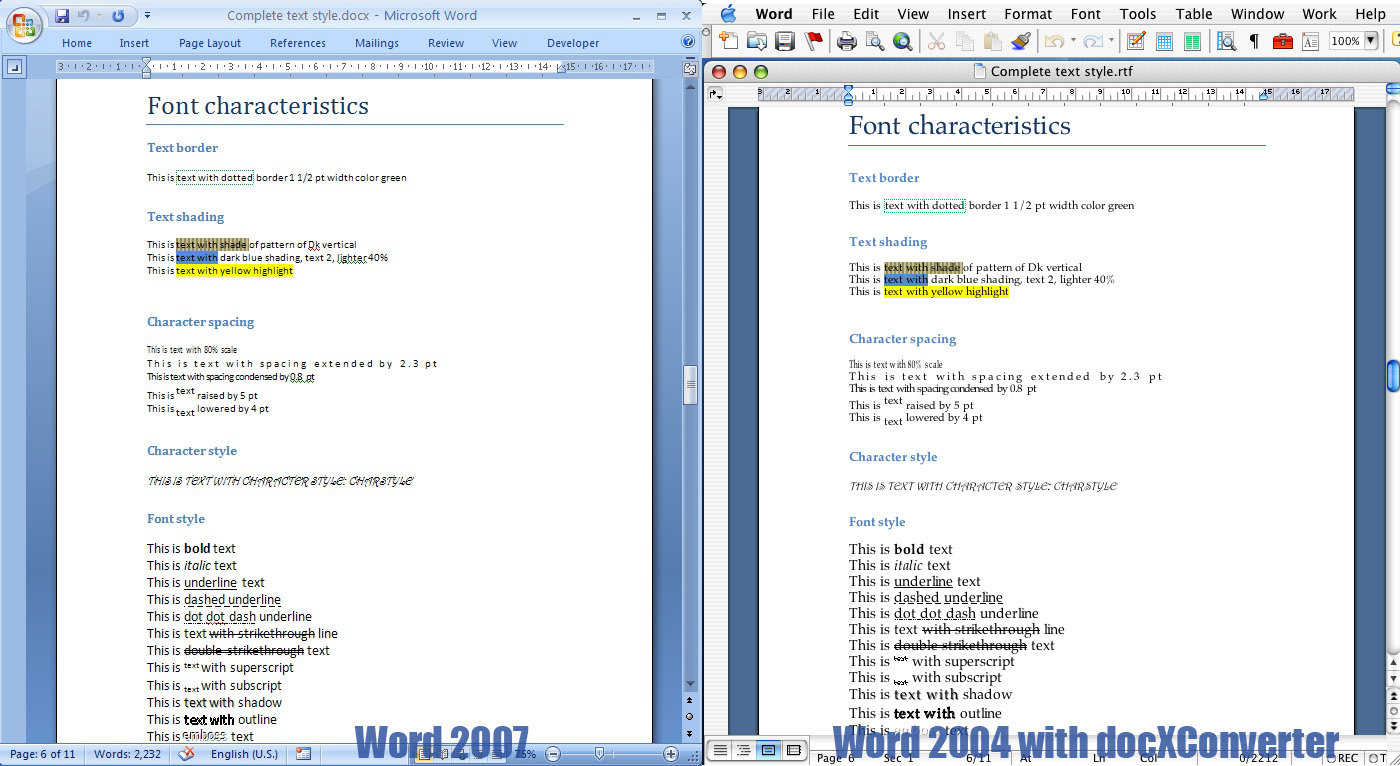The height and width of the screenshot is (766, 1400).
Task: Click the Print Preview magnifier icon
Action: pyautogui.click(x=875, y=41)
